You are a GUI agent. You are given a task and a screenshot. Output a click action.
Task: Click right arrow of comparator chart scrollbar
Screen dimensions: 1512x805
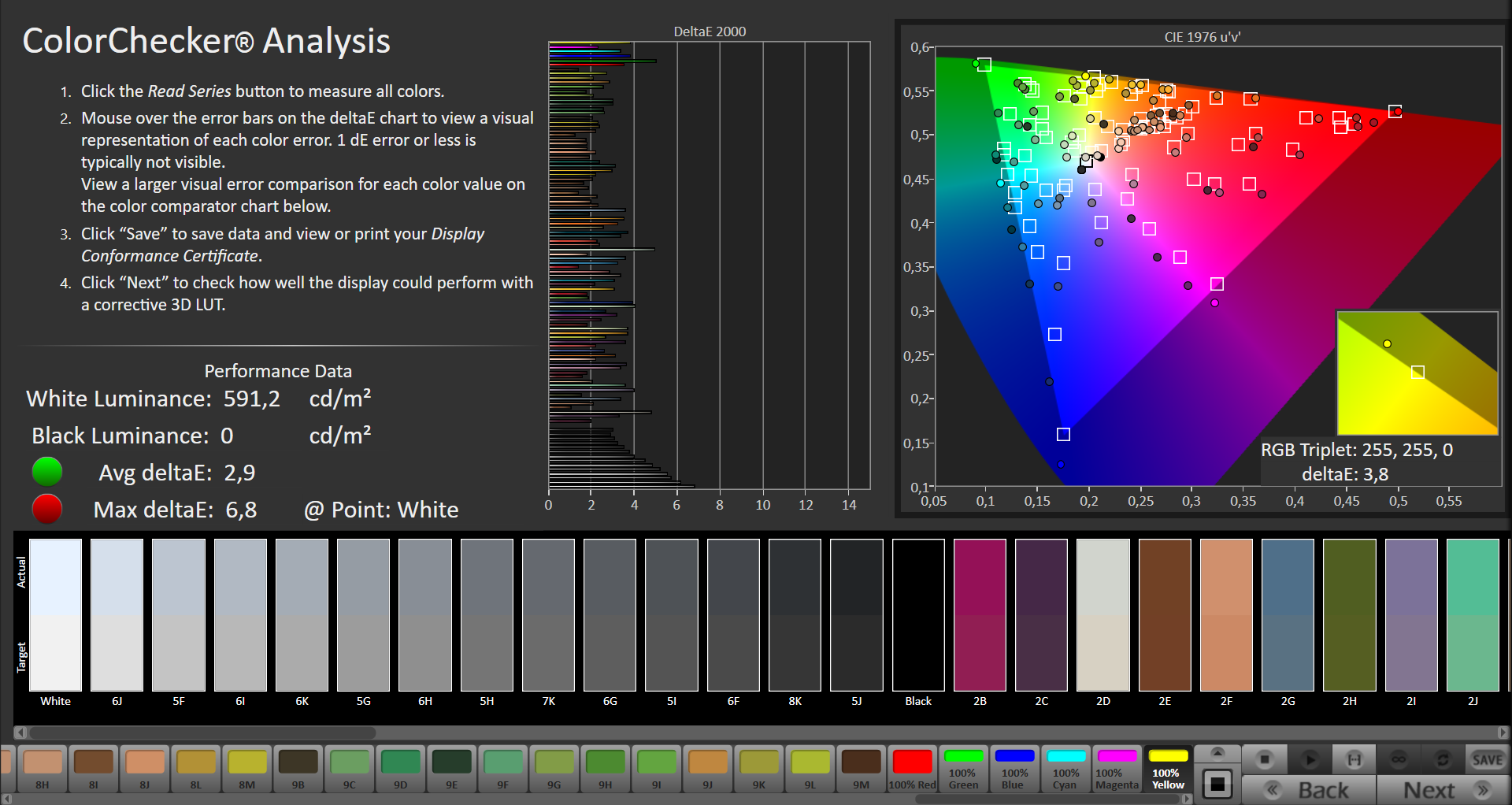[x=1503, y=733]
